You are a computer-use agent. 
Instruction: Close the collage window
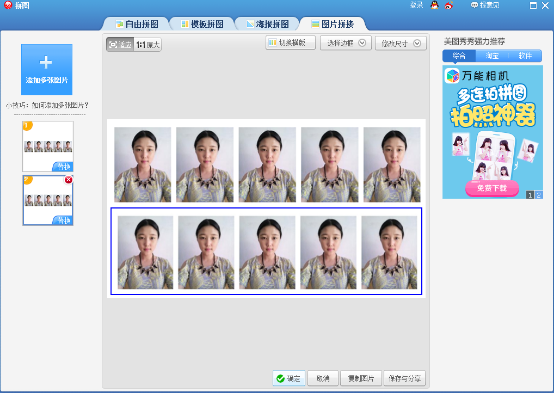tap(546, 5)
